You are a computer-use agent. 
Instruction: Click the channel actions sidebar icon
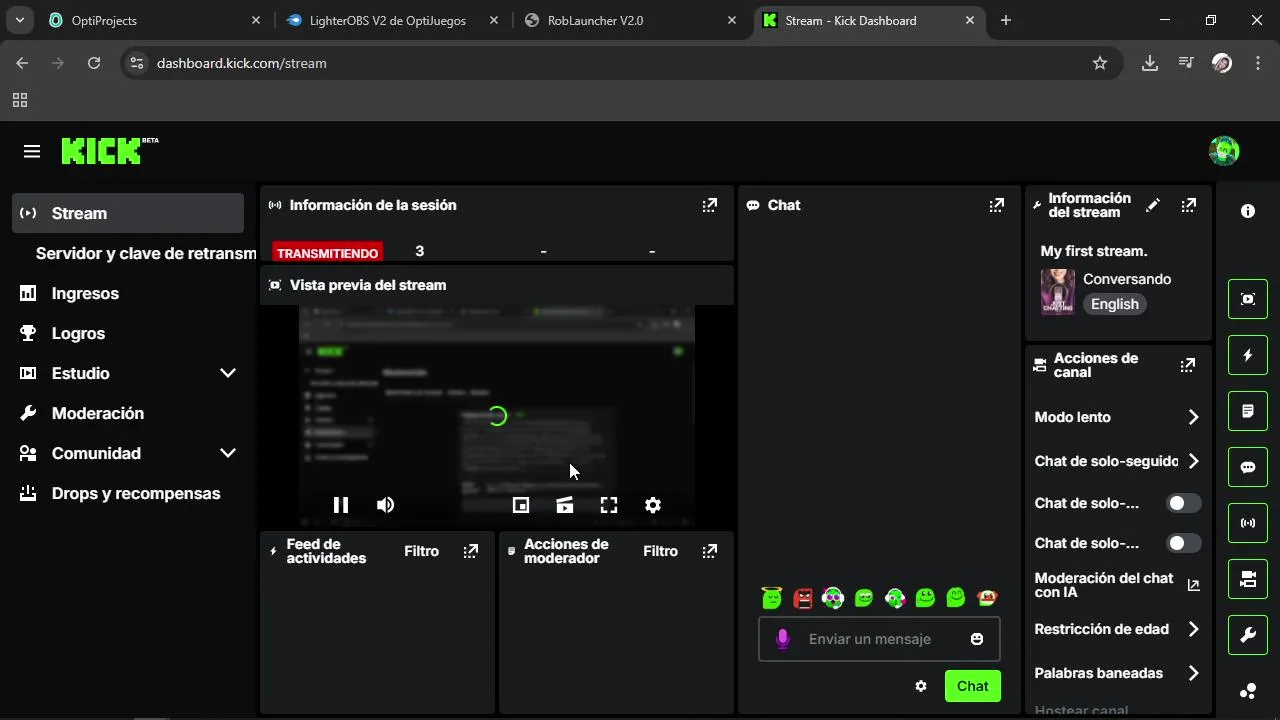(1248, 579)
